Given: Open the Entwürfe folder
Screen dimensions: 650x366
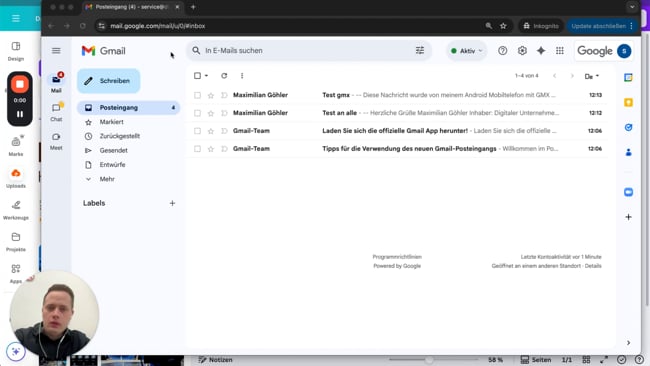Looking at the screenshot, I should point(112,165).
